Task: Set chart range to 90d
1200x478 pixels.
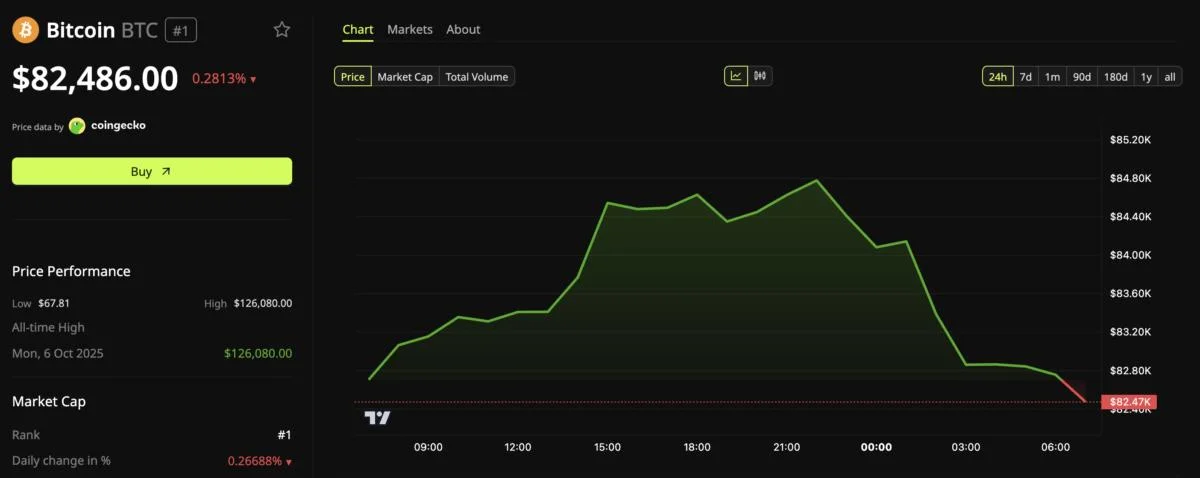Action: (1081, 77)
